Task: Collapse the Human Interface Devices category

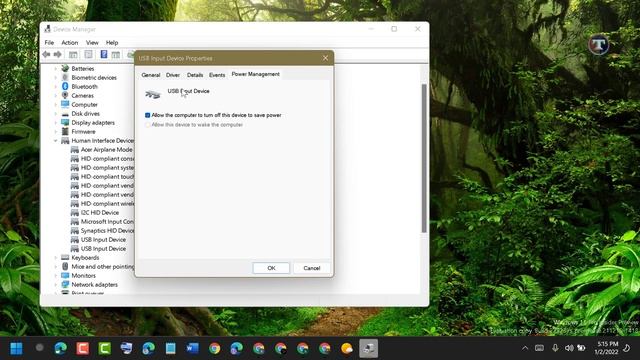Action: click(56, 140)
